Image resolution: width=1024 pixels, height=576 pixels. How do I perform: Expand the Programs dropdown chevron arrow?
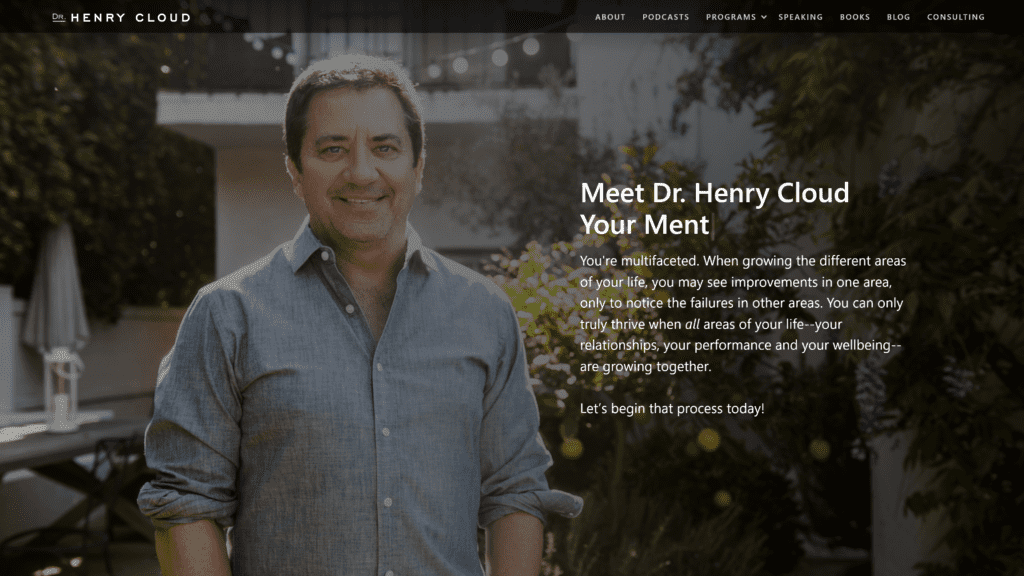pyautogui.click(x=763, y=17)
